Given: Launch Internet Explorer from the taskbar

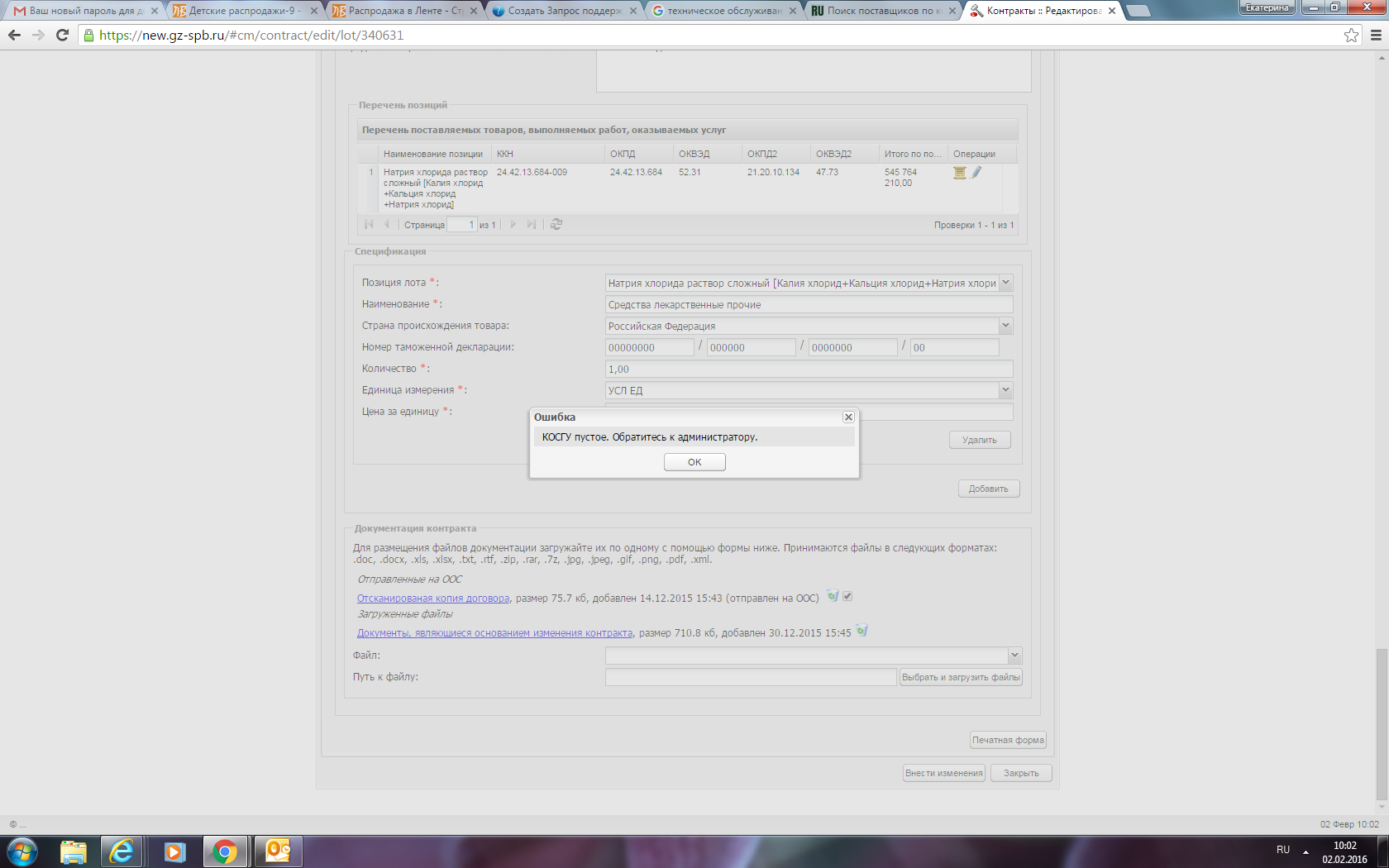Looking at the screenshot, I should tap(122, 851).
